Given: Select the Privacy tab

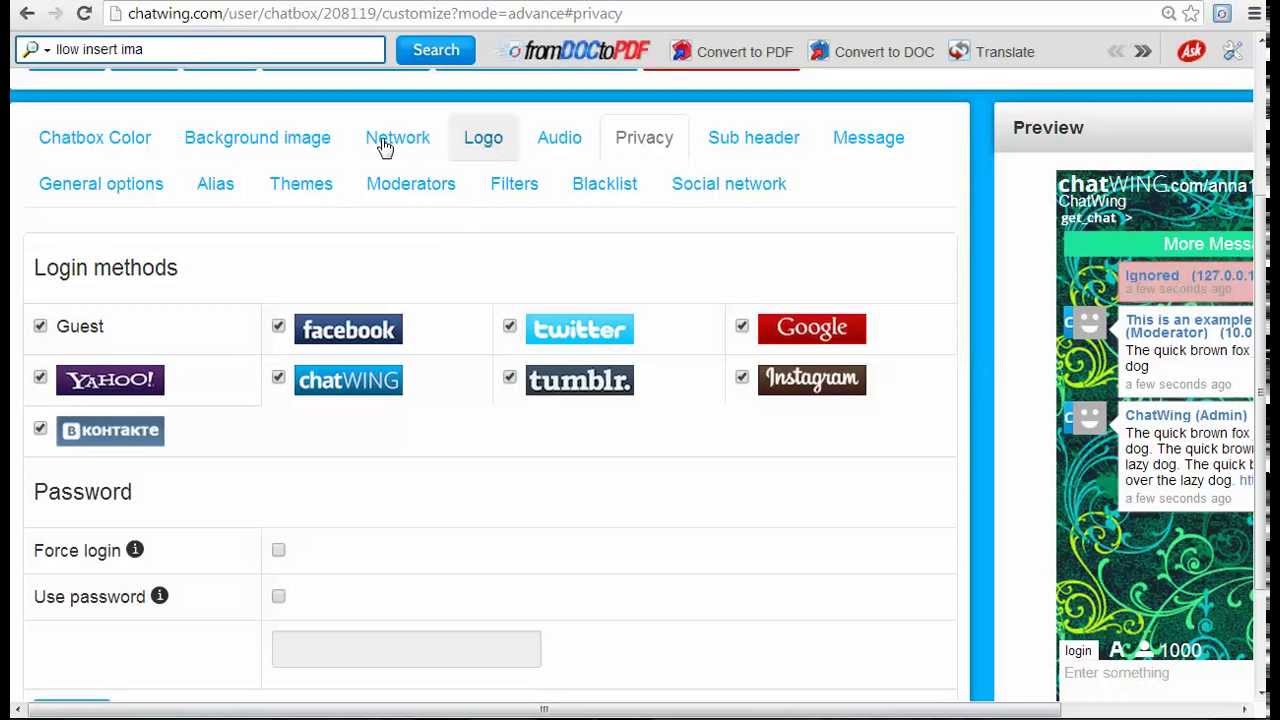Looking at the screenshot, I should [x=644, y=138].
